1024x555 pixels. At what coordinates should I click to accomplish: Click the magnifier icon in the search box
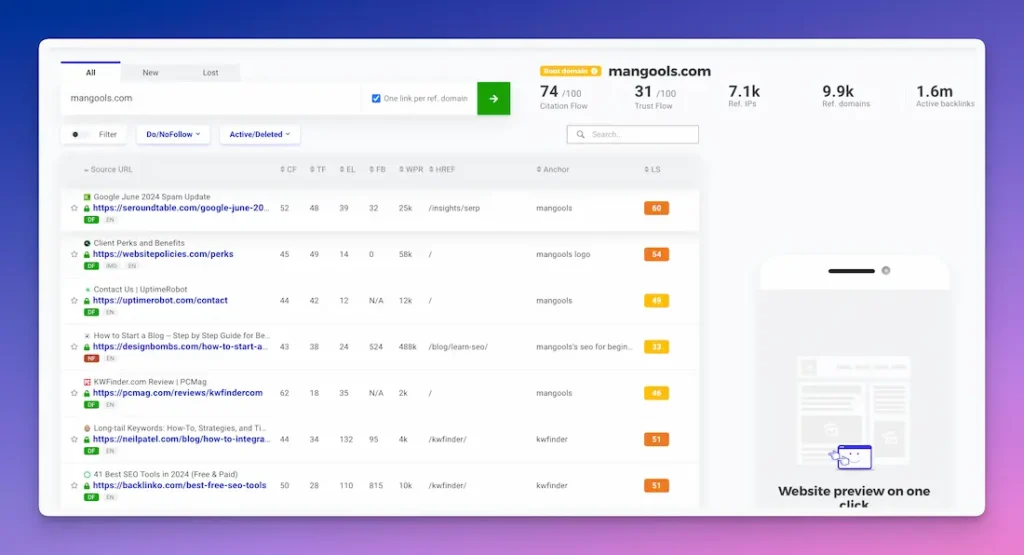click(x=580, y=134)
